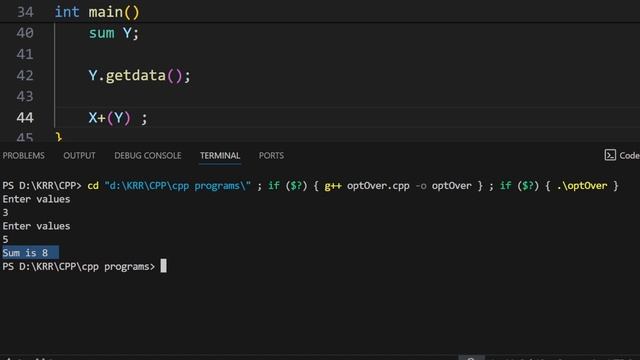
Task: Click the '.\optOver' run command text
Action: (x=582, y=186)
